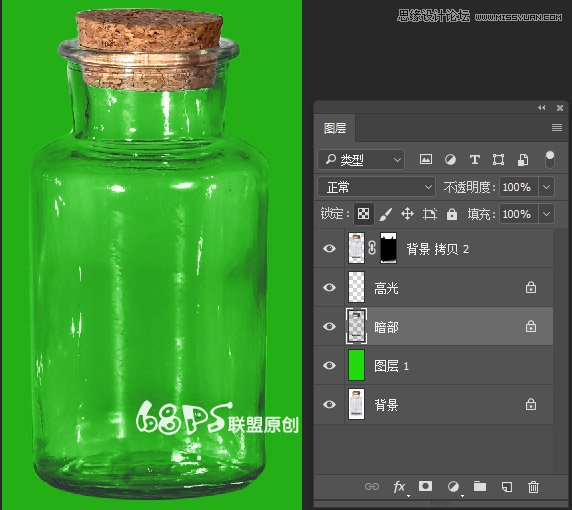
Task: Click the 不透明度 100% value field
Action: click(518, 187)
